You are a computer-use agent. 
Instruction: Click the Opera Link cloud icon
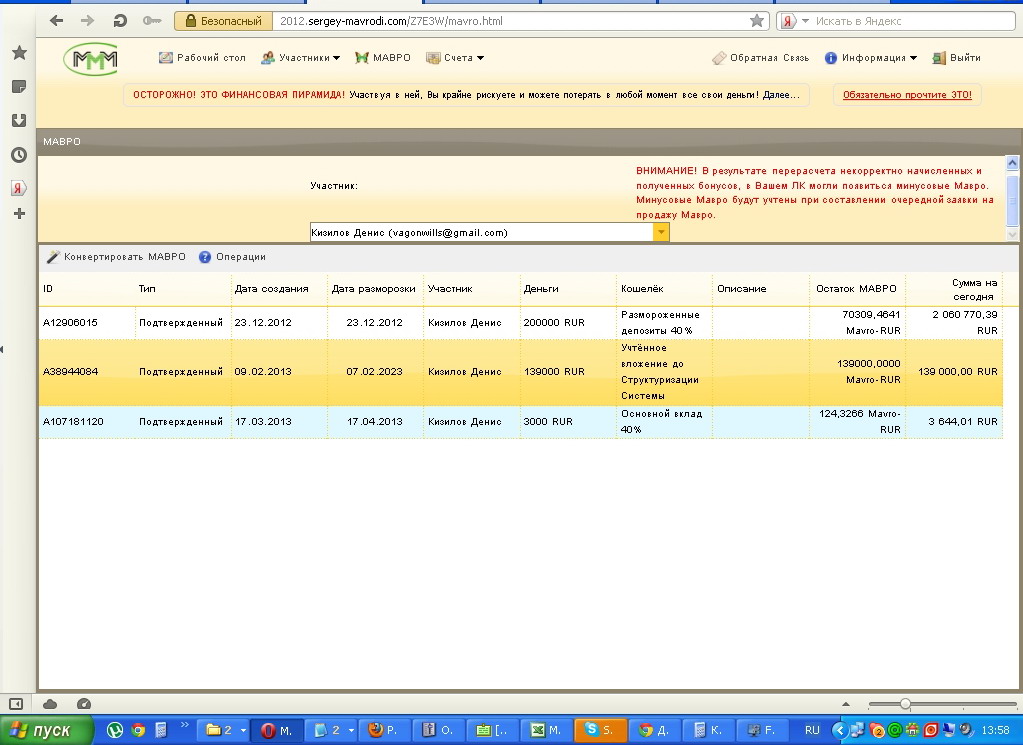click(x=50, y=704)
